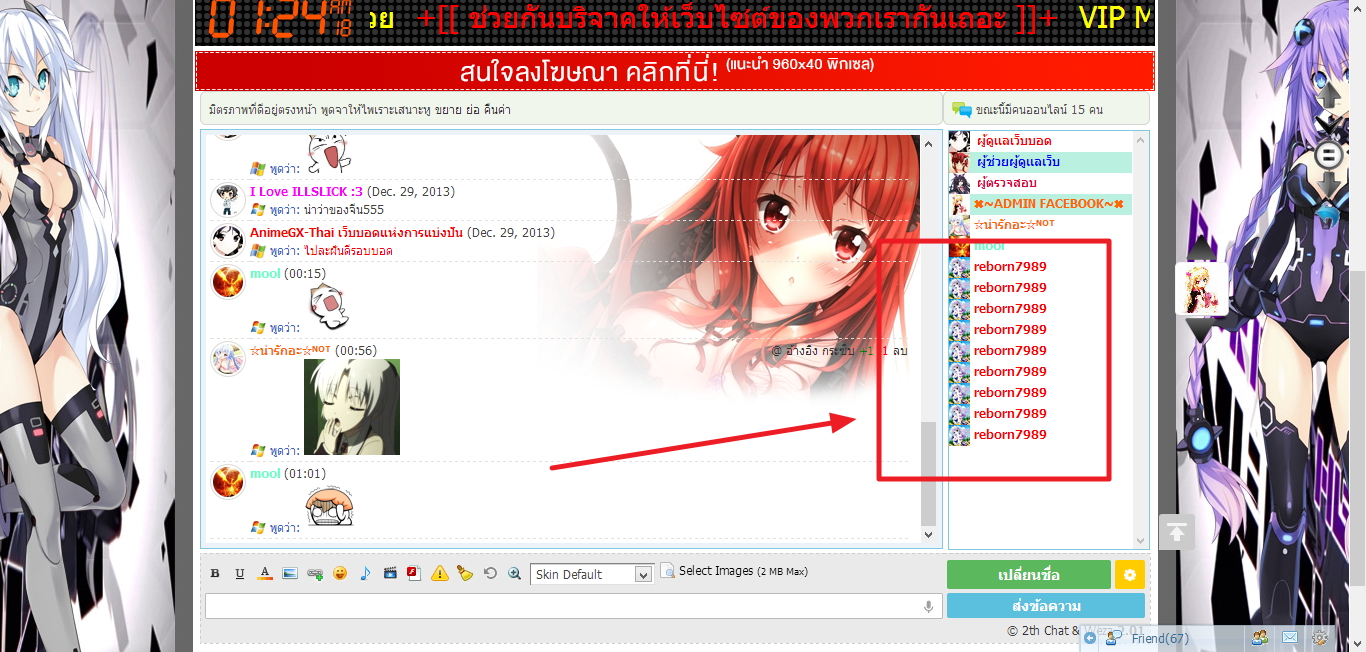The height and width of the screenshot is (652, 1366).
Task: Click the down arrow below the character widget
Action: [x=1200, y=330]
